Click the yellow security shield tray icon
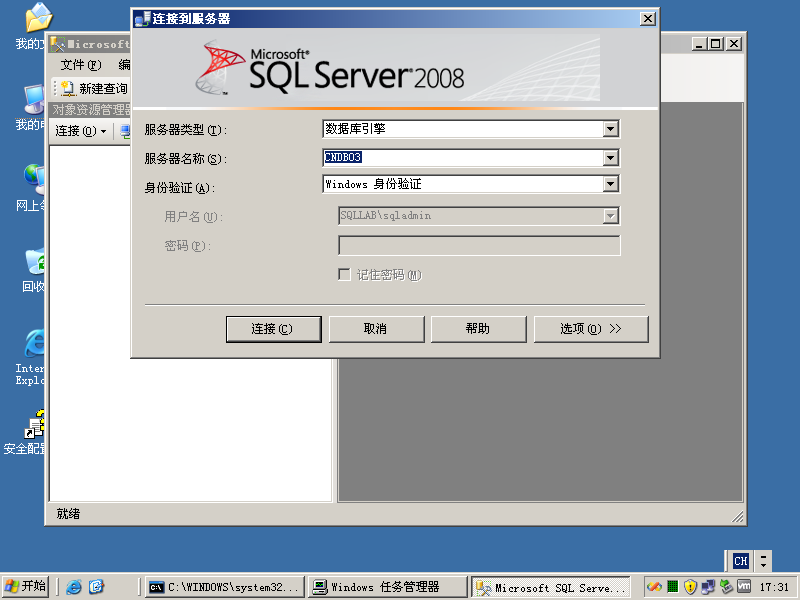 [690, 587]
